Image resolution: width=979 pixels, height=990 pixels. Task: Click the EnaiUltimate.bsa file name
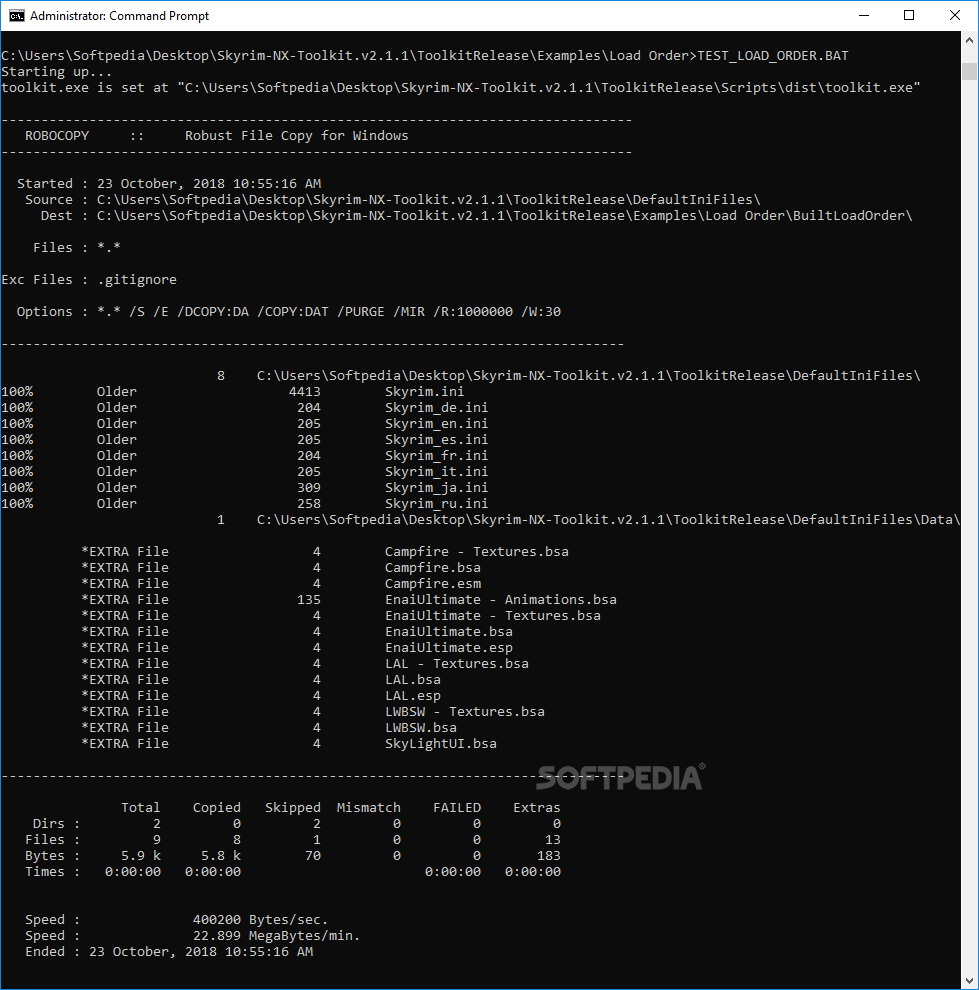point(449,632)
